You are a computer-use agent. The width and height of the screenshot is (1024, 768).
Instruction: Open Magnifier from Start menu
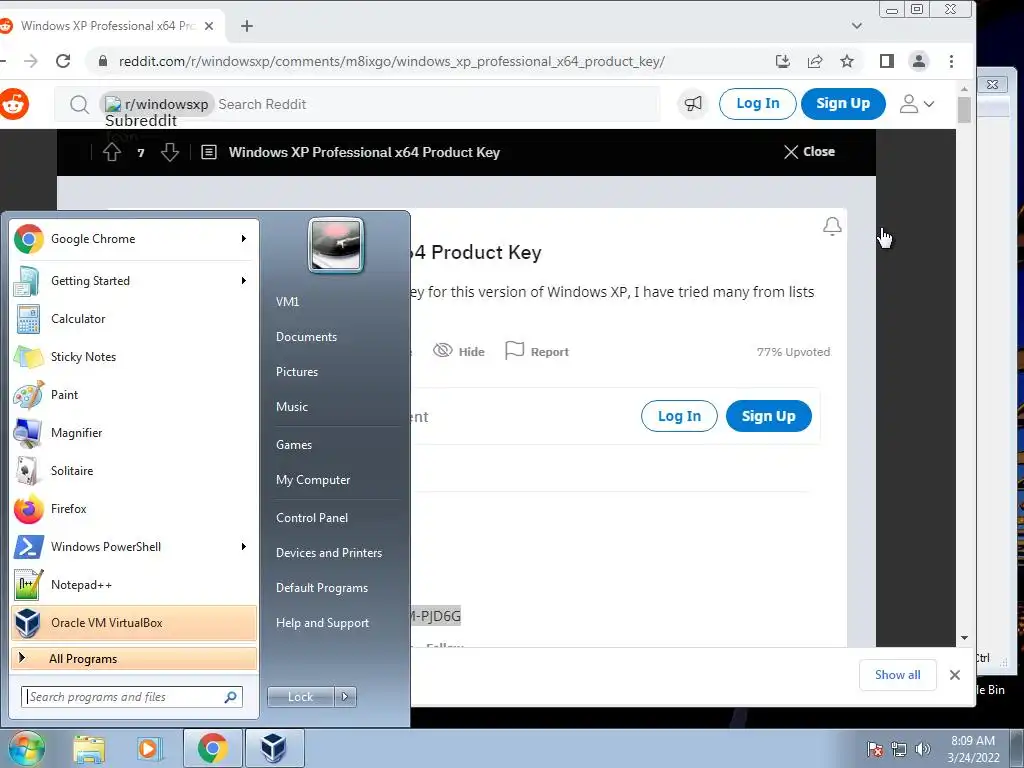[135, 432]
